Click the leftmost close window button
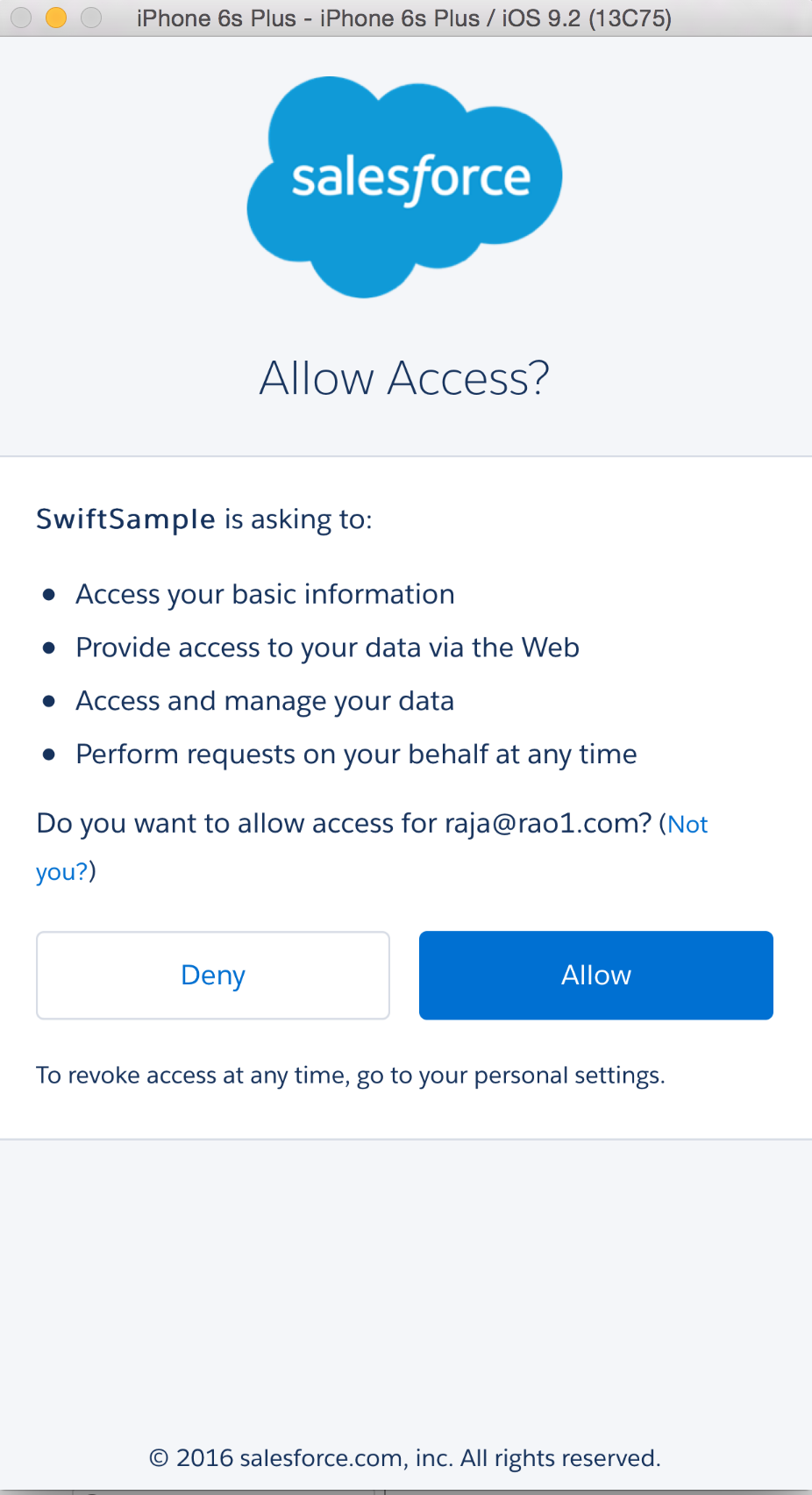Viewport: 812px width, 1495px height. pyautogui.click(x=21, y=18)
